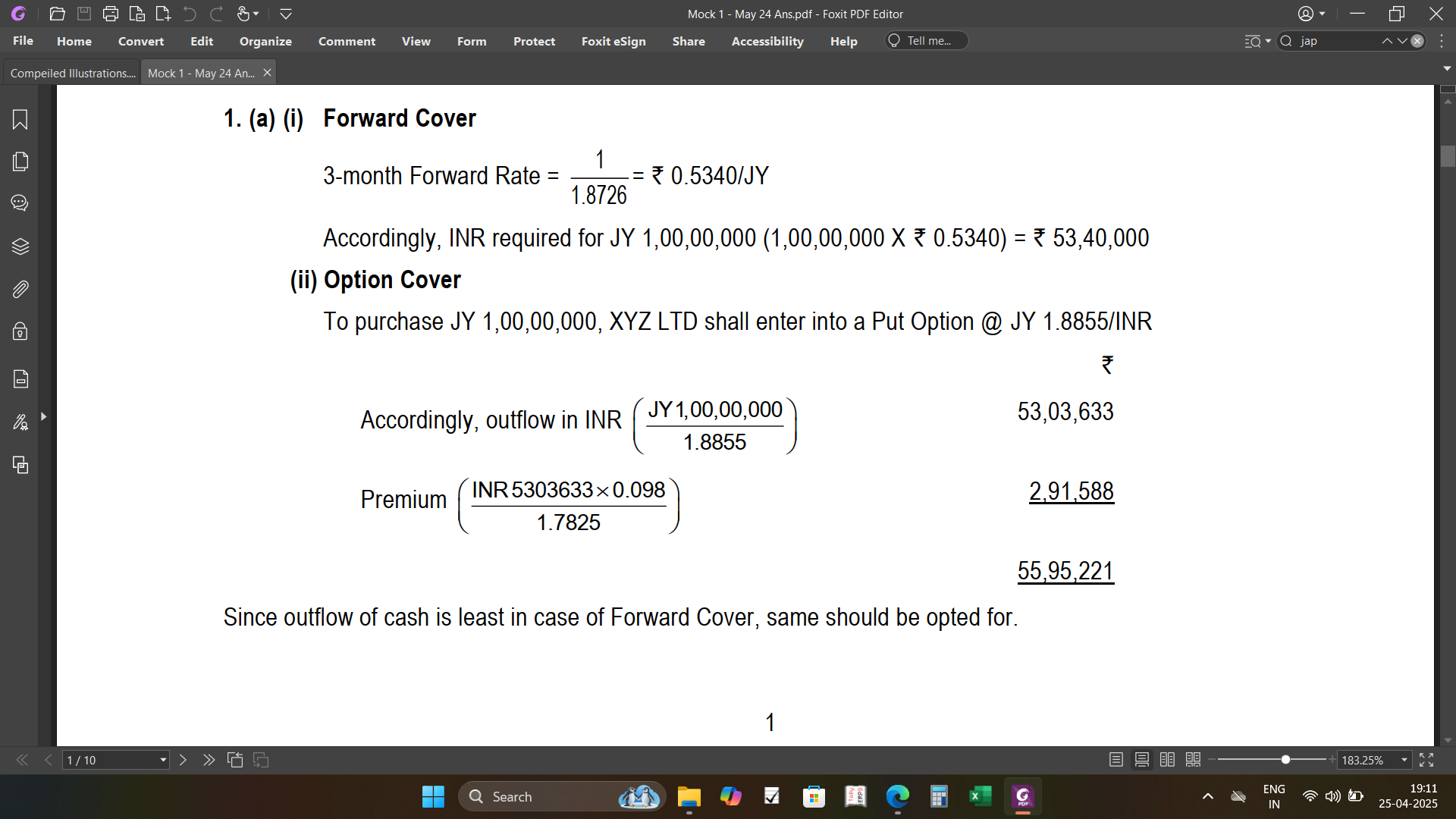Open the Comment menu tab
This screenshot has width=1456, height=819.
coord(347,41)
